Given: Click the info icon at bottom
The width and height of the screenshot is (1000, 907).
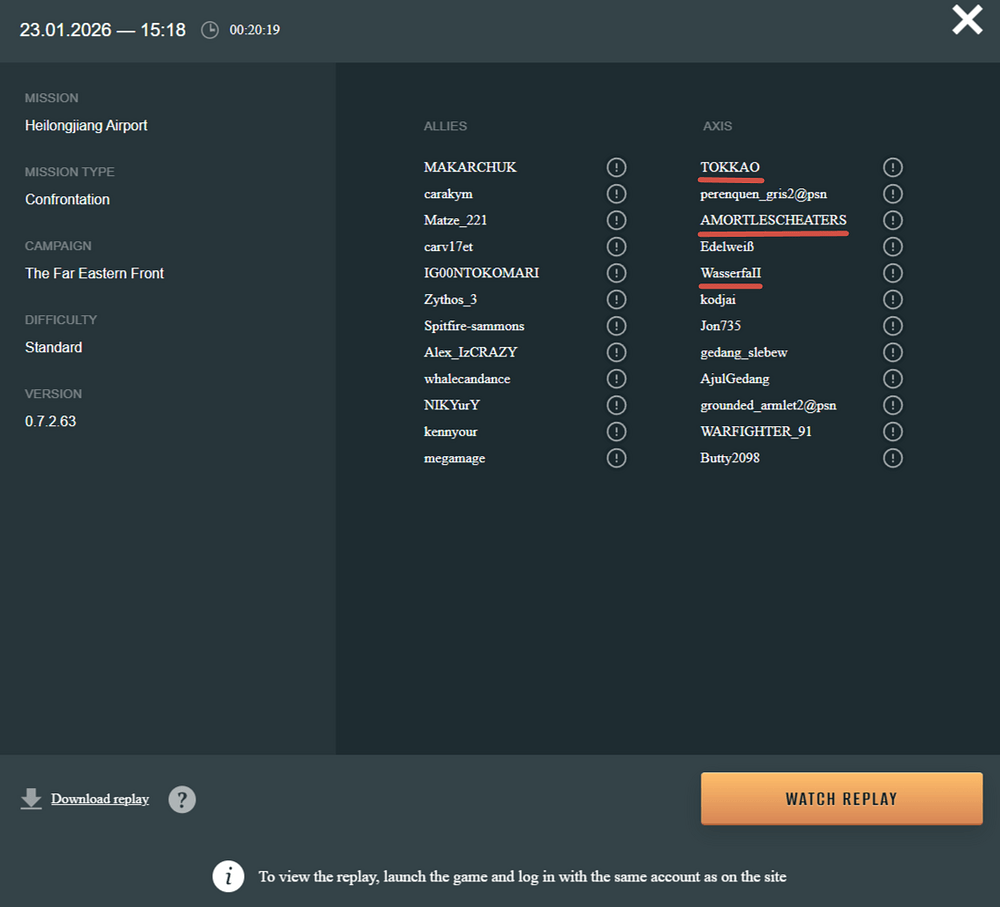Looking at the screenshot, I should (229, 876).
